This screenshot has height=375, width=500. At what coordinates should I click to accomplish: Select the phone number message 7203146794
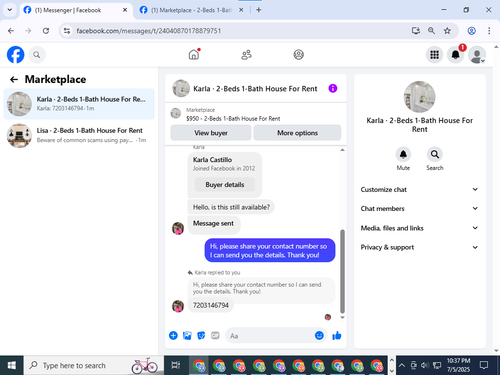pyautogui.click(x=211, y=305)
